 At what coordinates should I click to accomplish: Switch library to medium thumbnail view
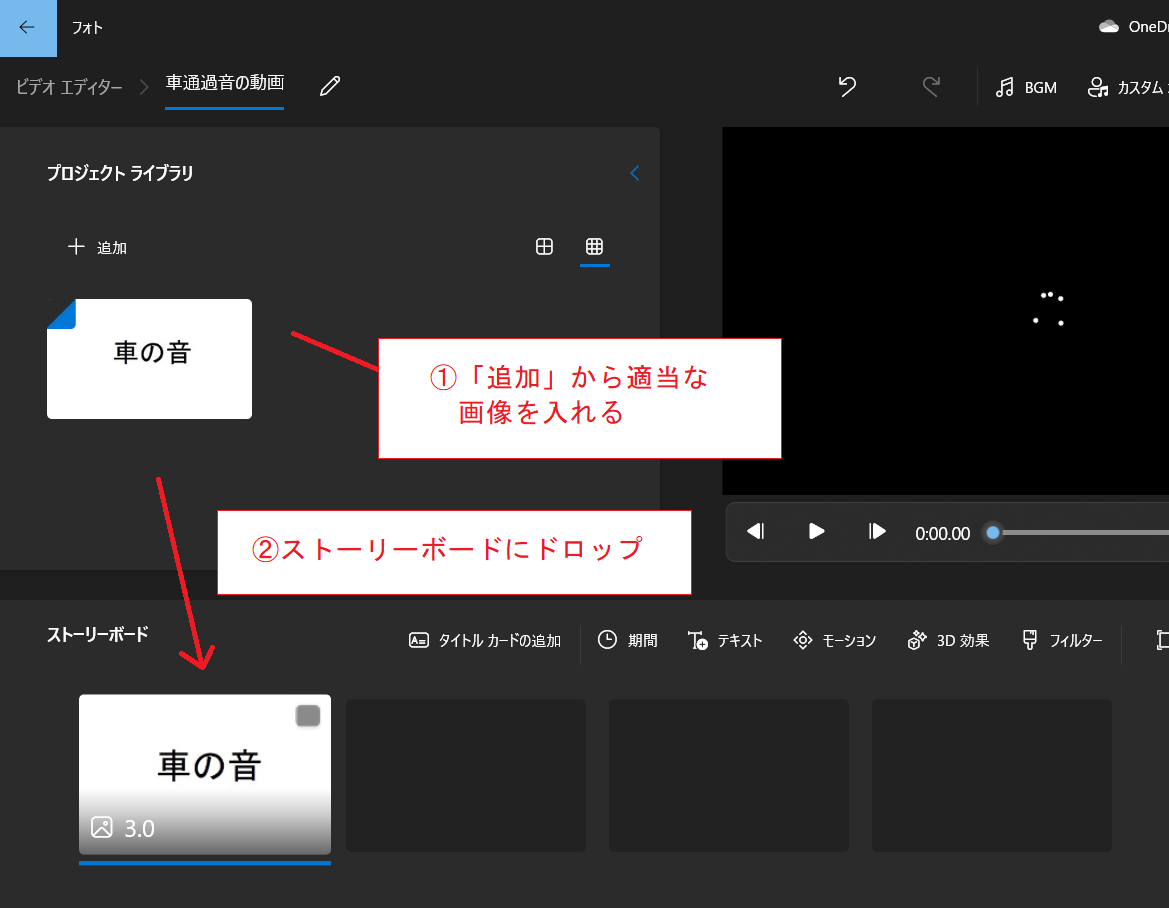pos(544,247)
